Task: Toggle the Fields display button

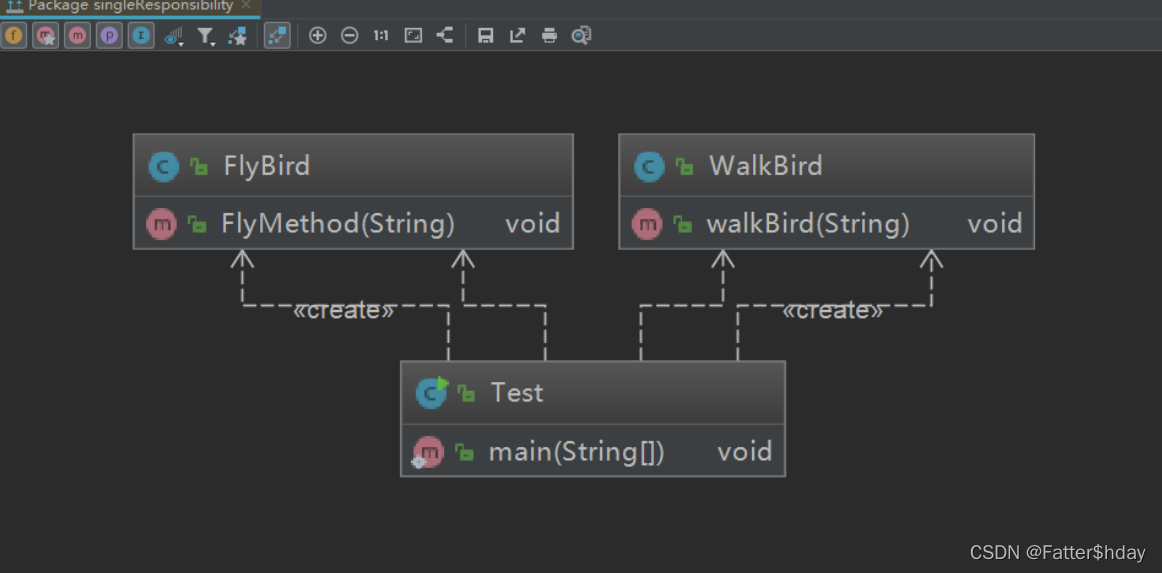Action: [x=14, y=36]
